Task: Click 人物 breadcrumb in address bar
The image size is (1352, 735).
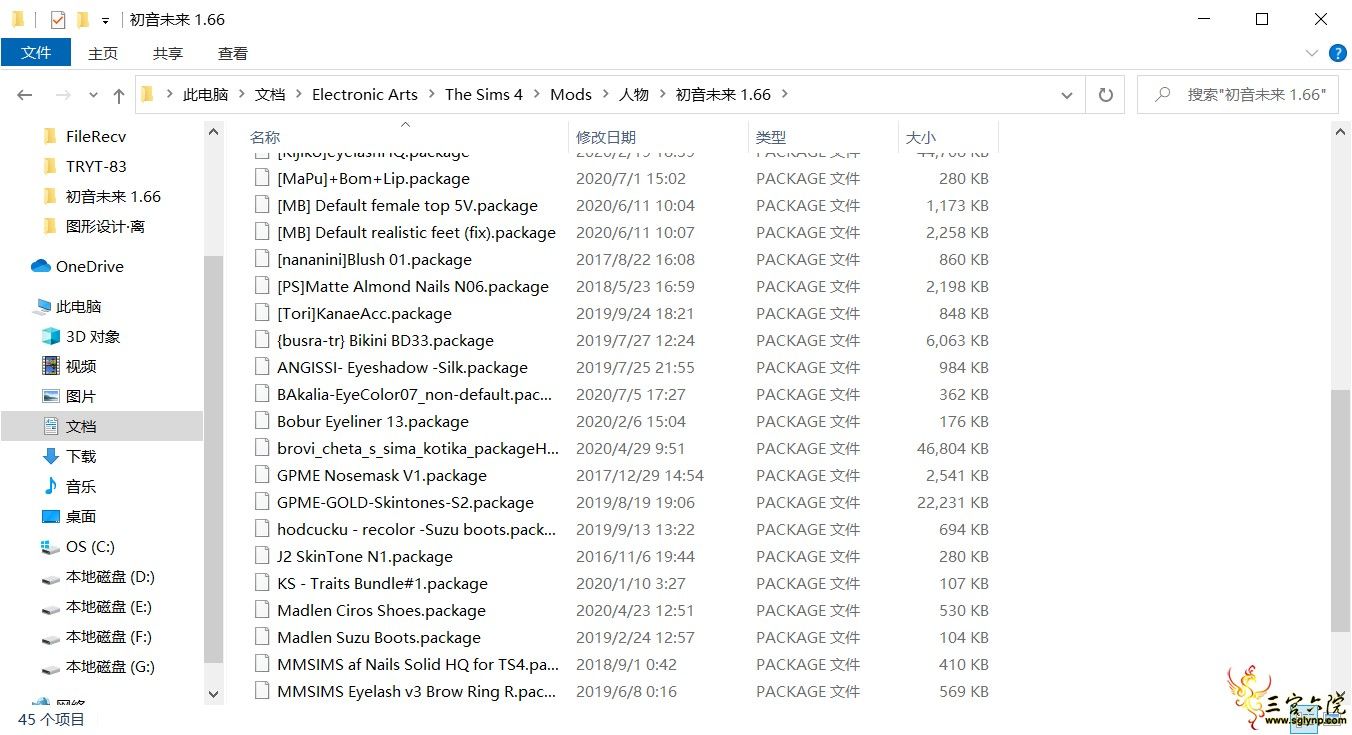Action: coord(634,94)
